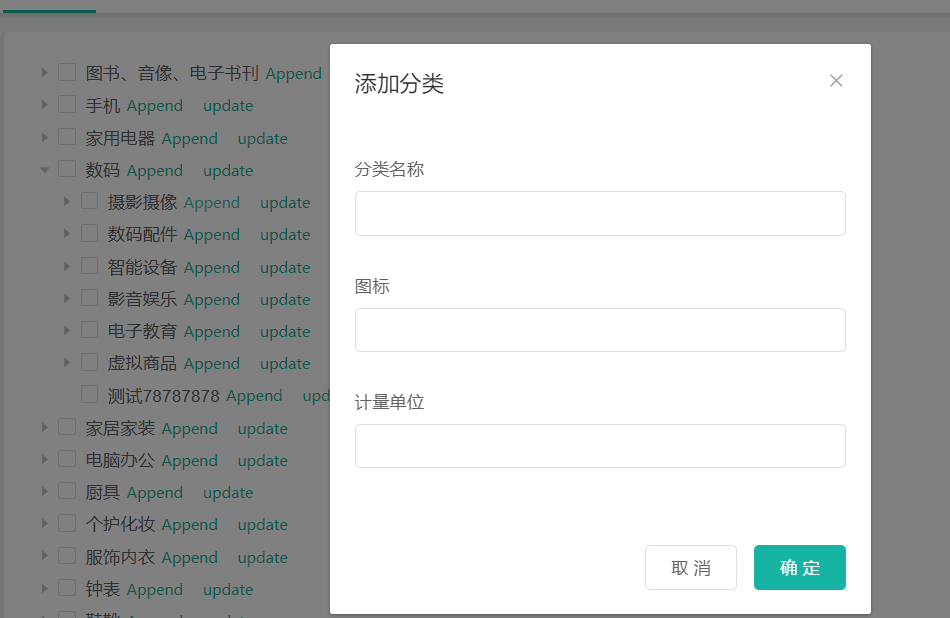
Task: Click Append next to 家用电器
Action: point(190,139)
